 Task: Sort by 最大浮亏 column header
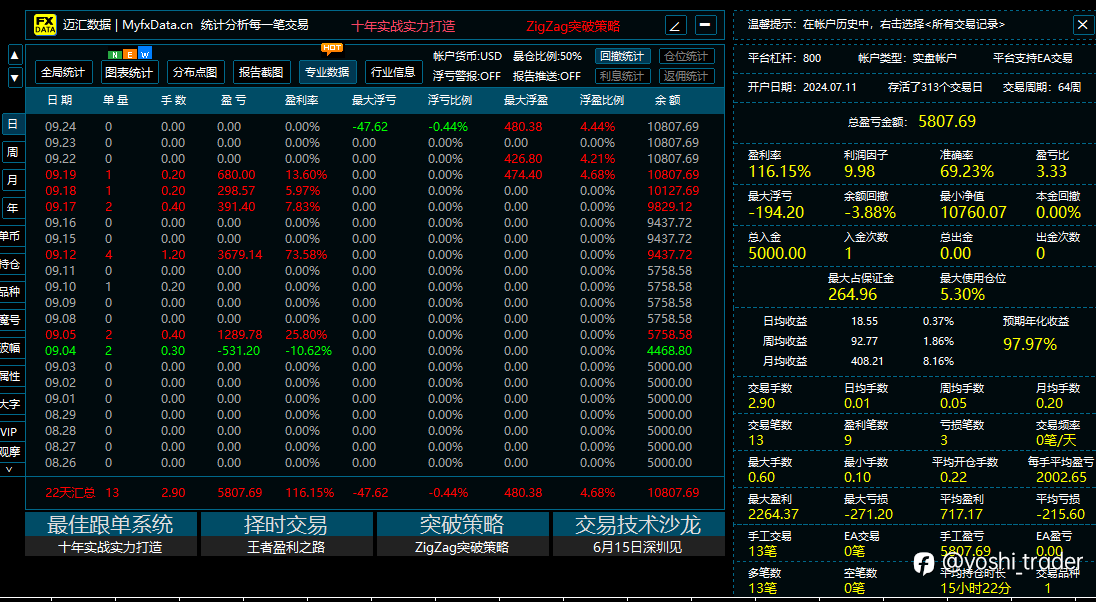(374, 100)
